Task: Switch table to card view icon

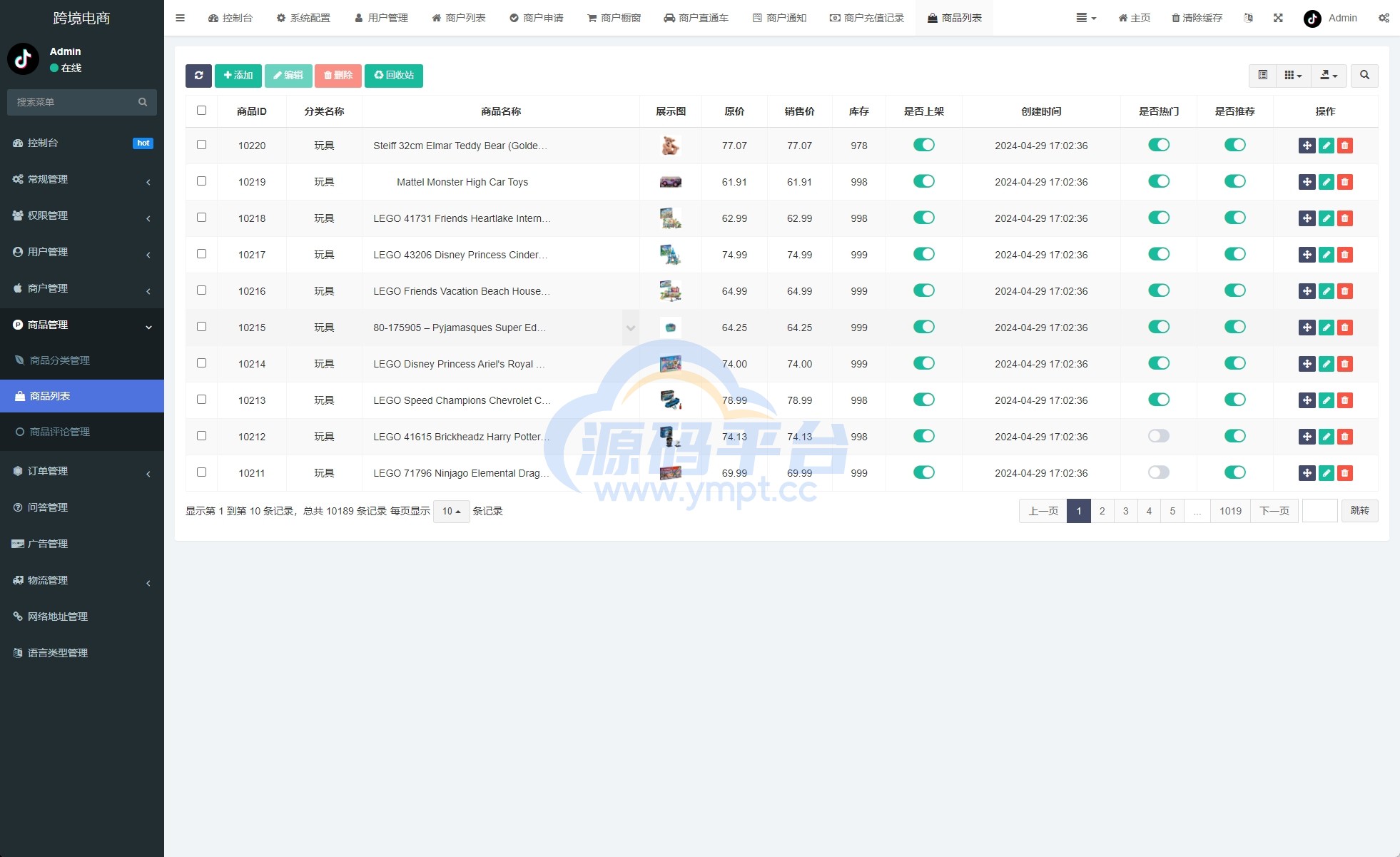Action: pos(1262,76)
